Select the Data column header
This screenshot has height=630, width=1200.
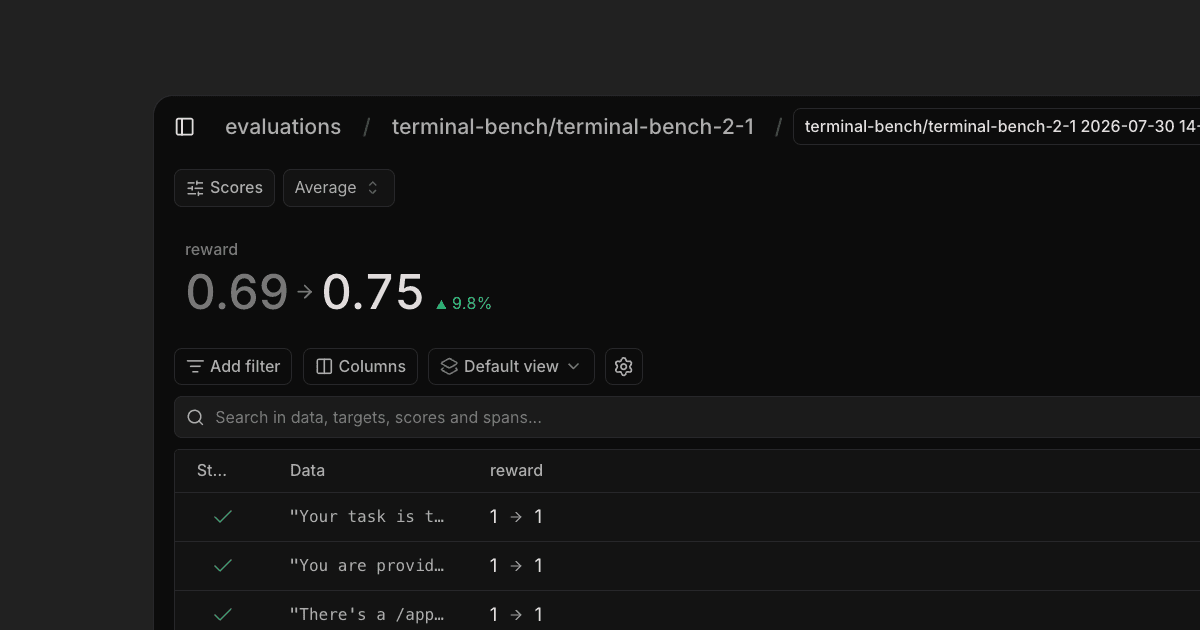point(307,471)
